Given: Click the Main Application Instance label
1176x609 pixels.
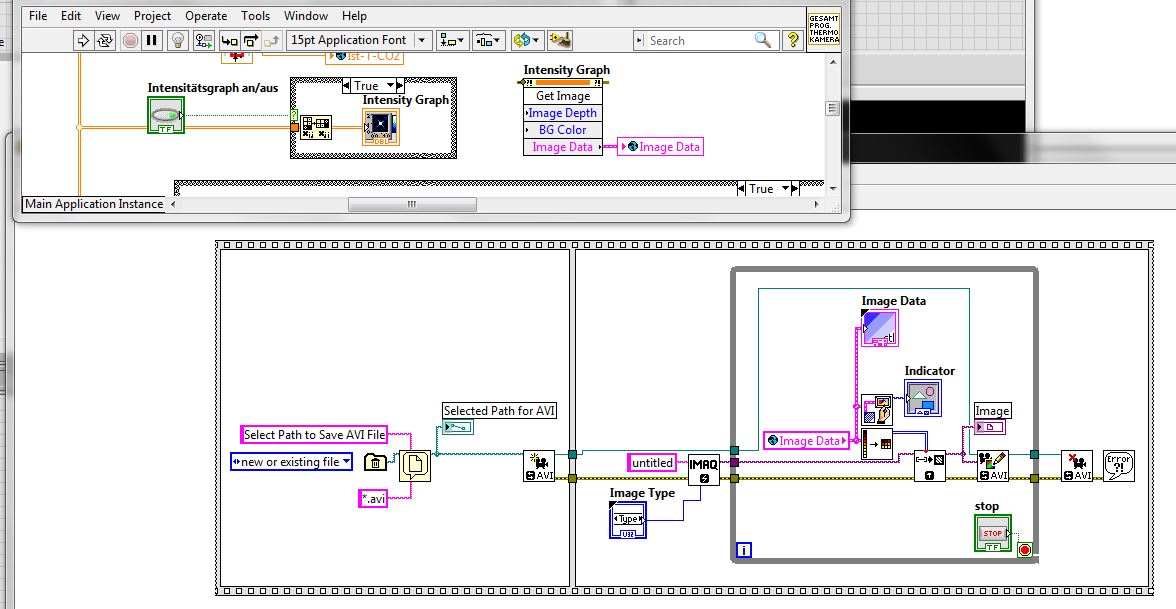Looking at the screenshot, I should click(93, 204).
